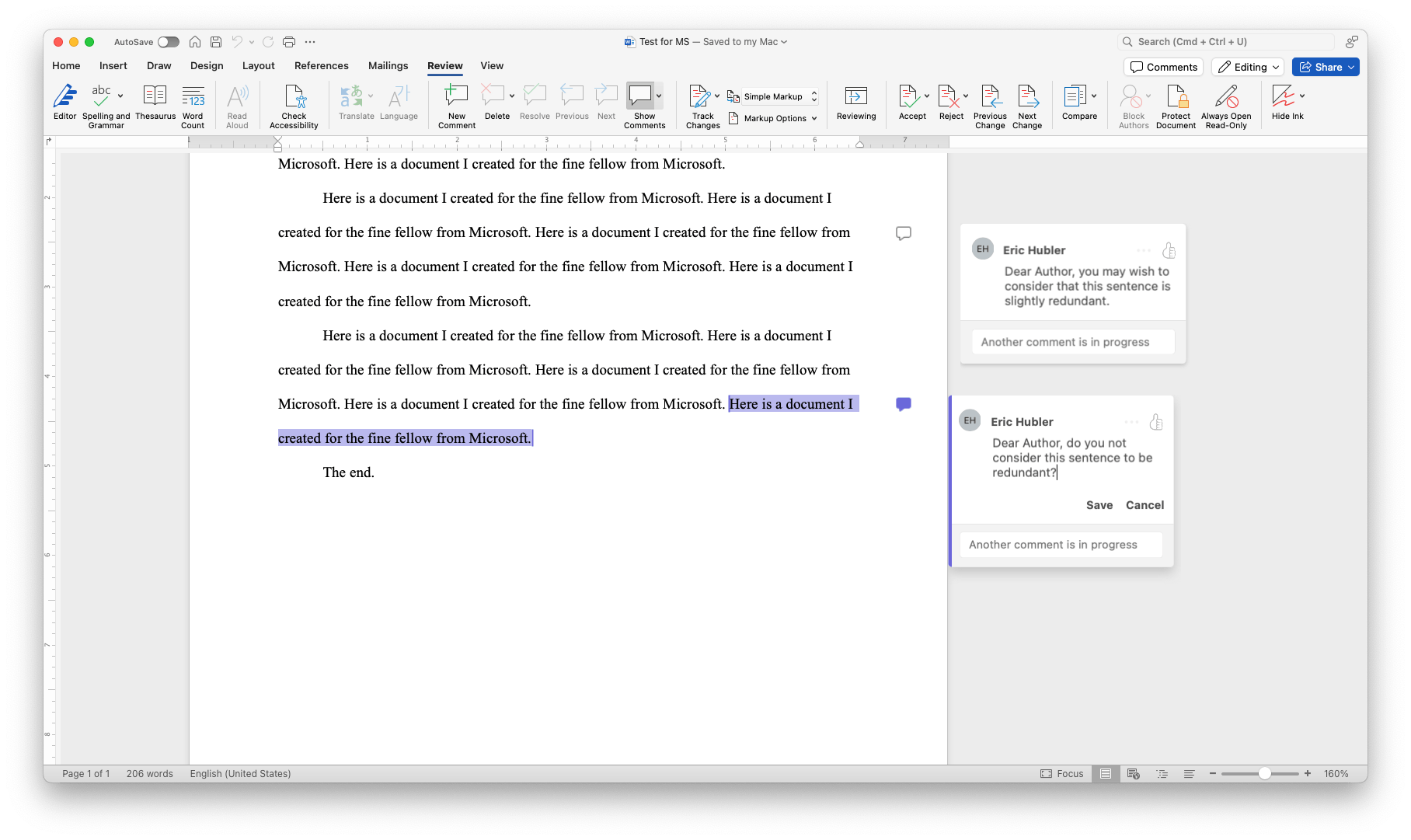Like the 'slightly redundant' comment

pyautogui.click(x=1169, y=250)
